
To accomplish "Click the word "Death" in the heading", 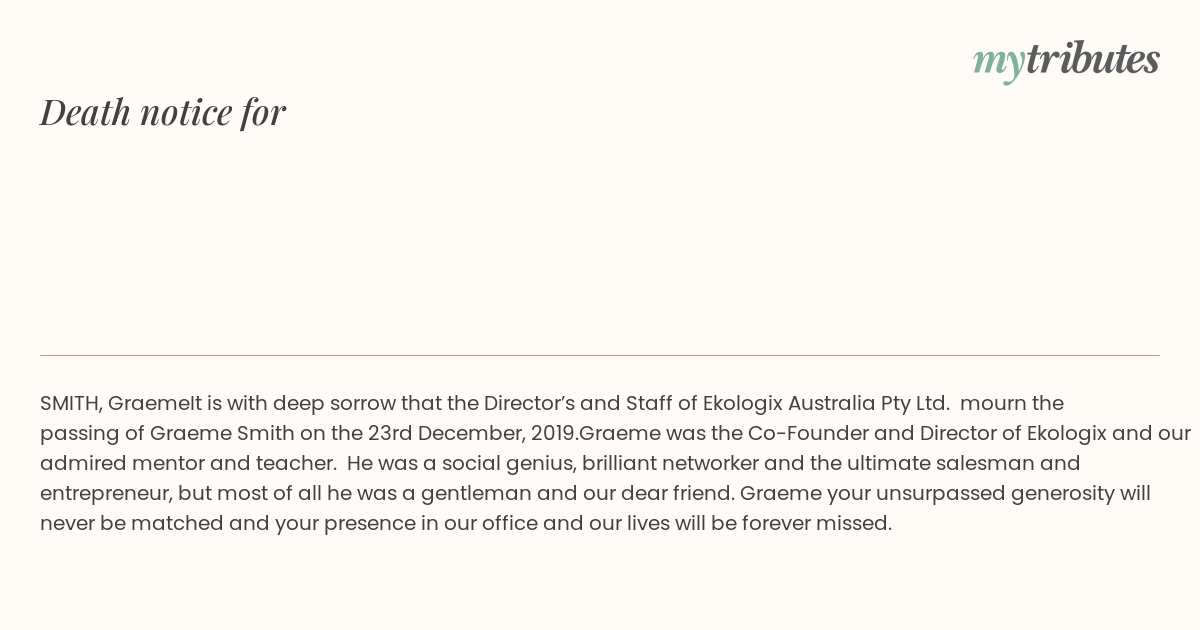I will pyautogui.click(x=86, y=112).
